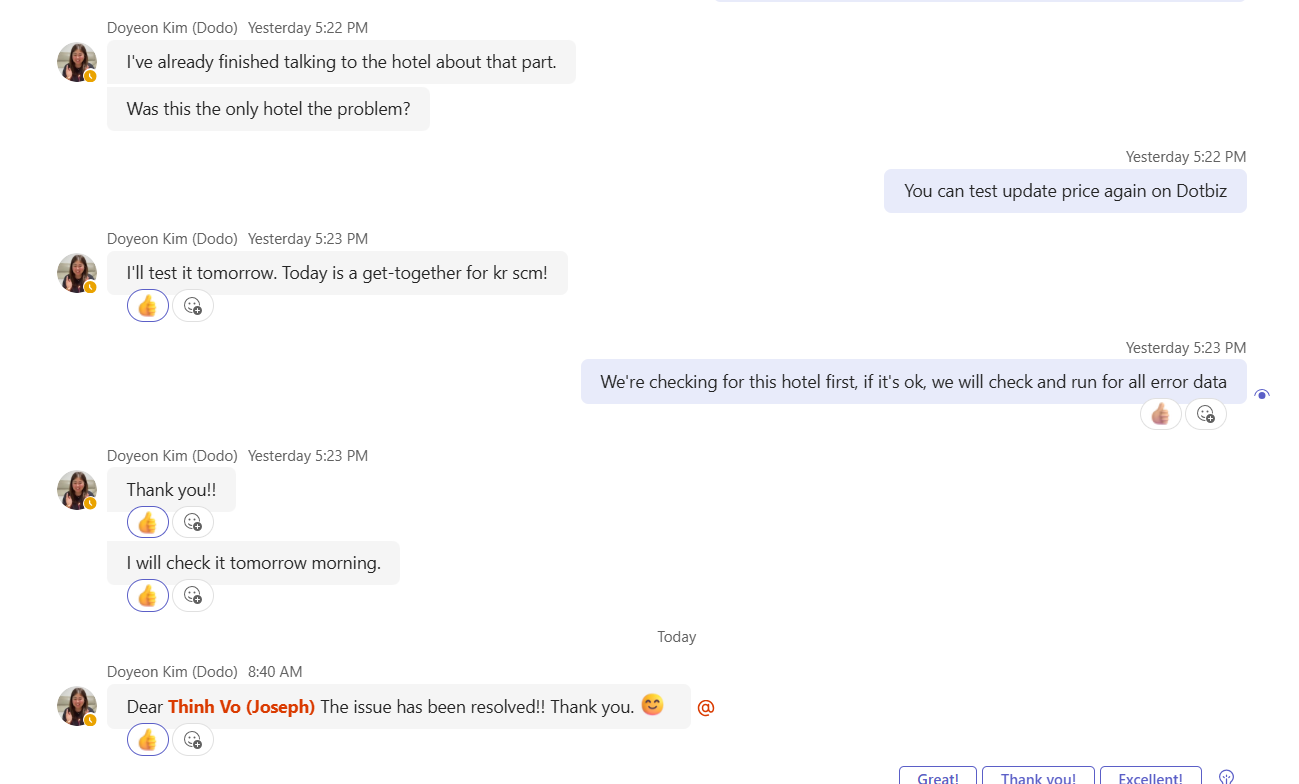Click the add reaction icon under "I'll test it tomorrow"

point(193,306)
